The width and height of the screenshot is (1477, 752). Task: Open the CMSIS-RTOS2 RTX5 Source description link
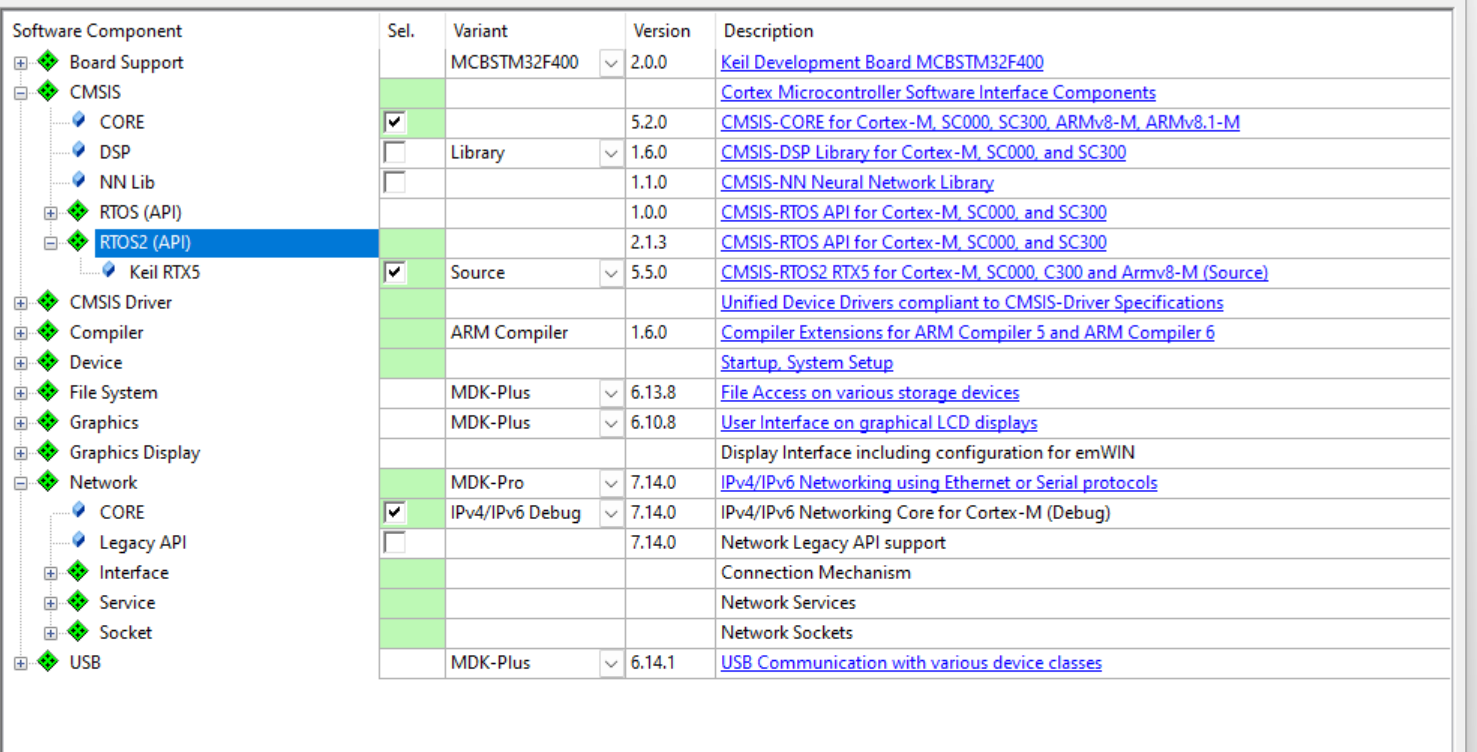point(994,272)
